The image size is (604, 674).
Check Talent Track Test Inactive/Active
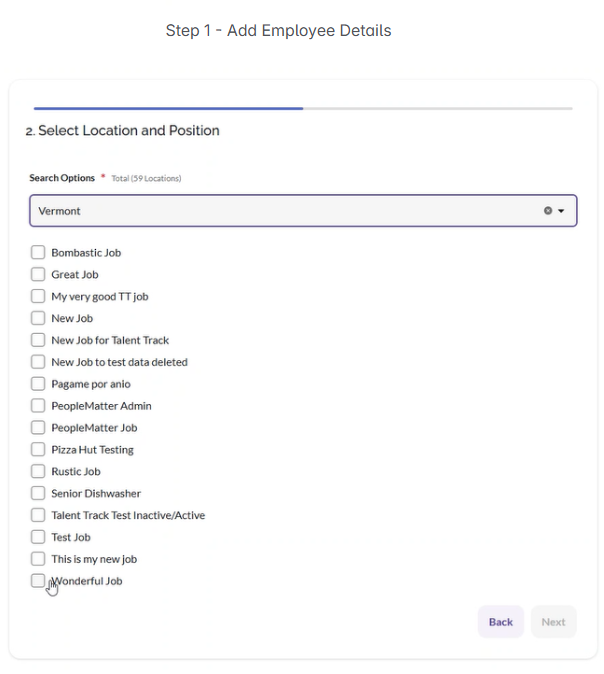(x=38, y=516)
